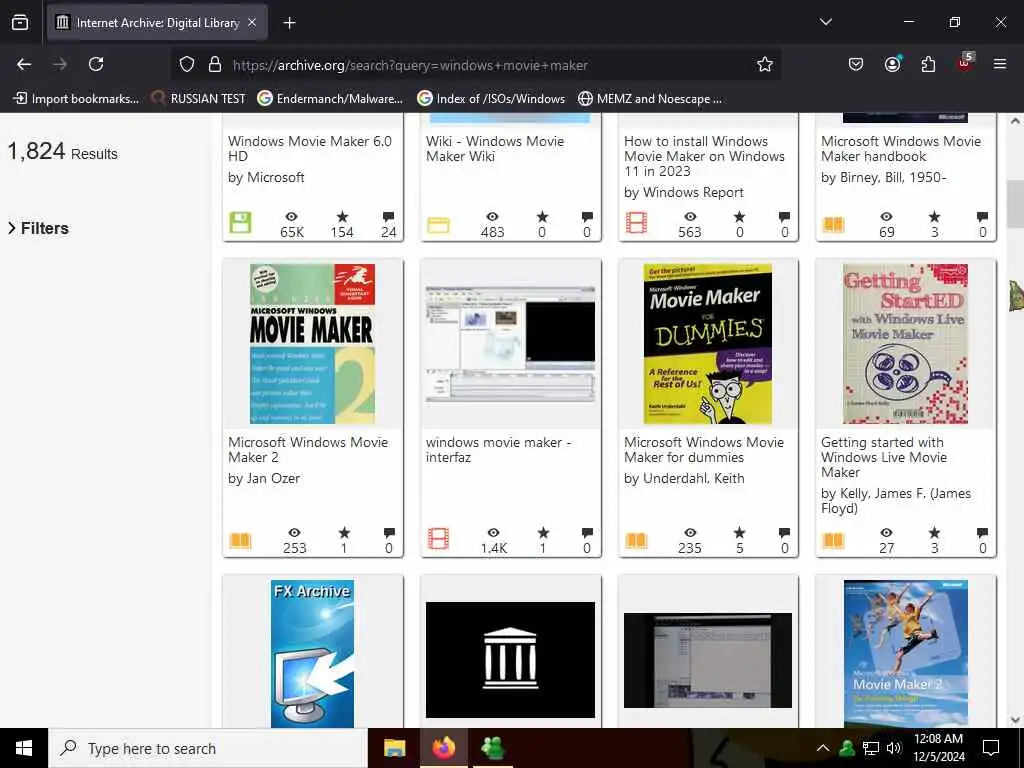Click the Movie Maker 2 book cover
This screenshot has height=768, width=1024.
click(x=312, y=344)
